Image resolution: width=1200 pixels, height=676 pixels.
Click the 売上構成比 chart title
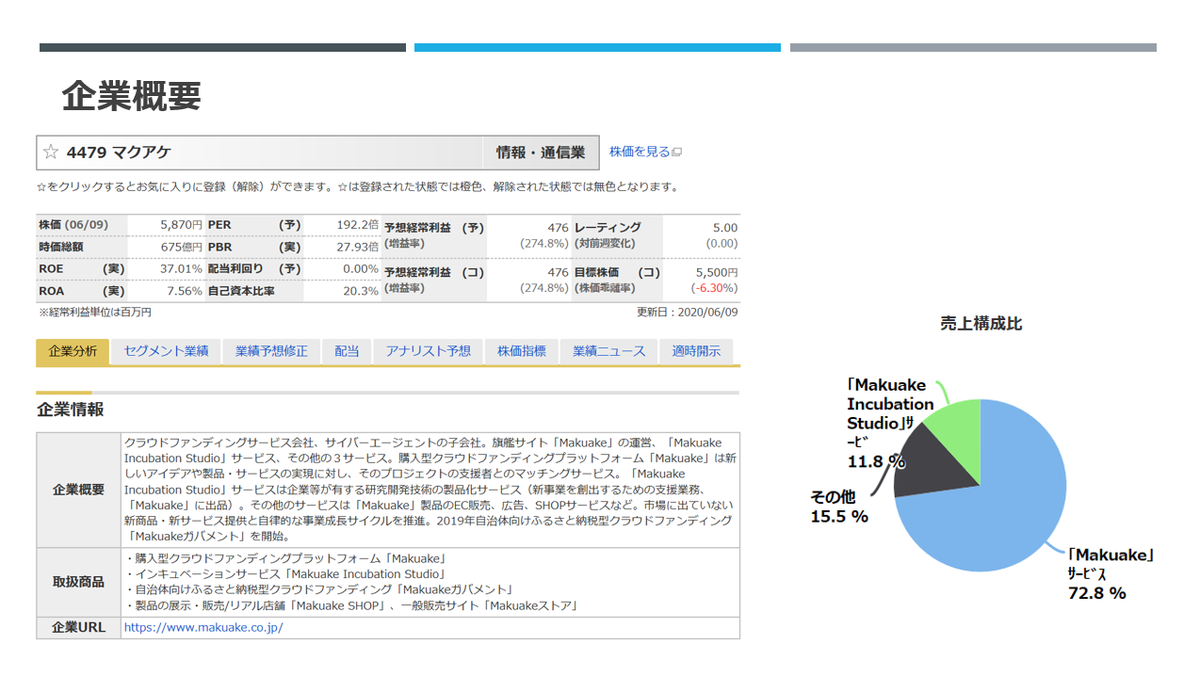click(x=981, y=324)
